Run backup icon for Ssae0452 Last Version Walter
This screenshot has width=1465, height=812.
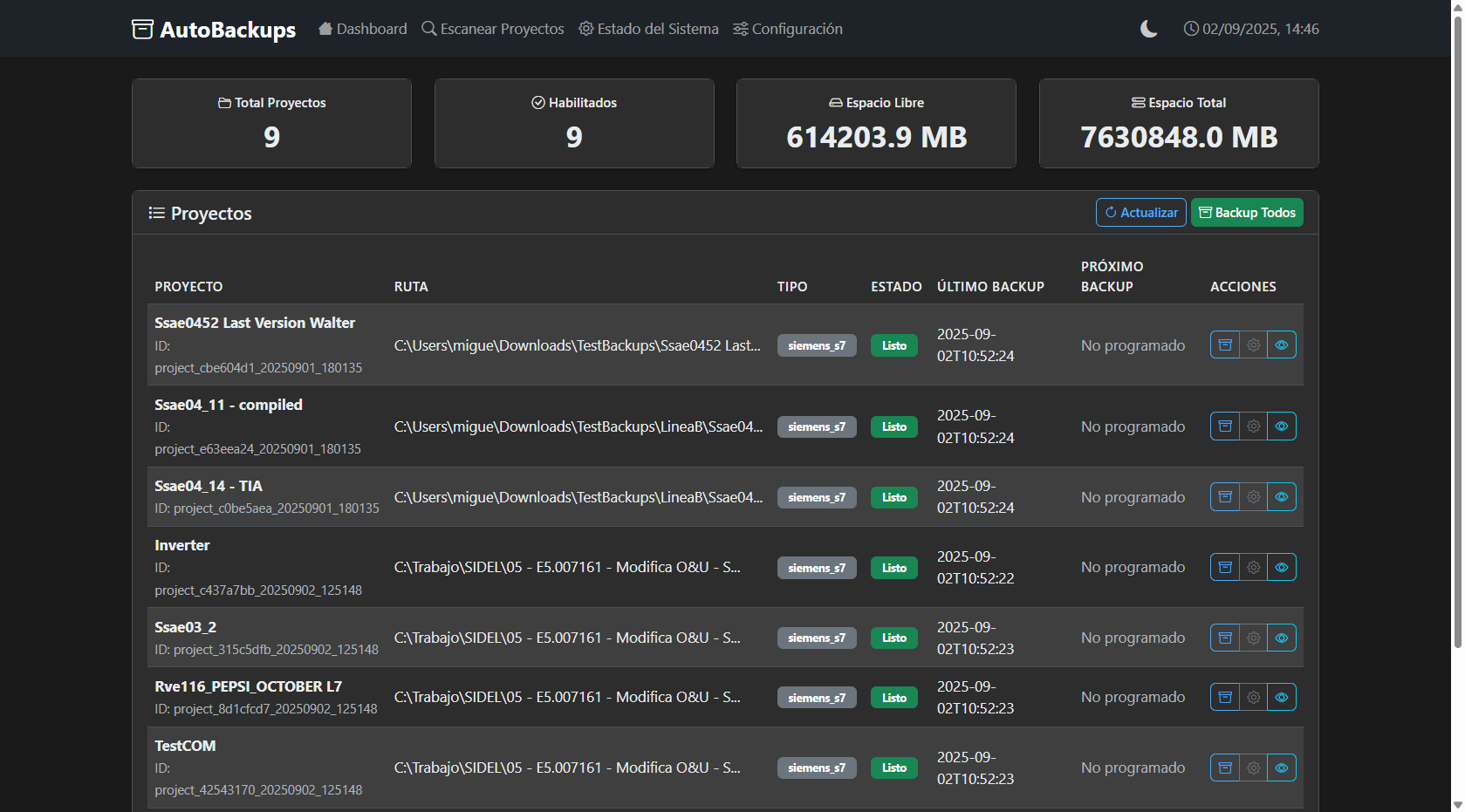point(1225,345)
